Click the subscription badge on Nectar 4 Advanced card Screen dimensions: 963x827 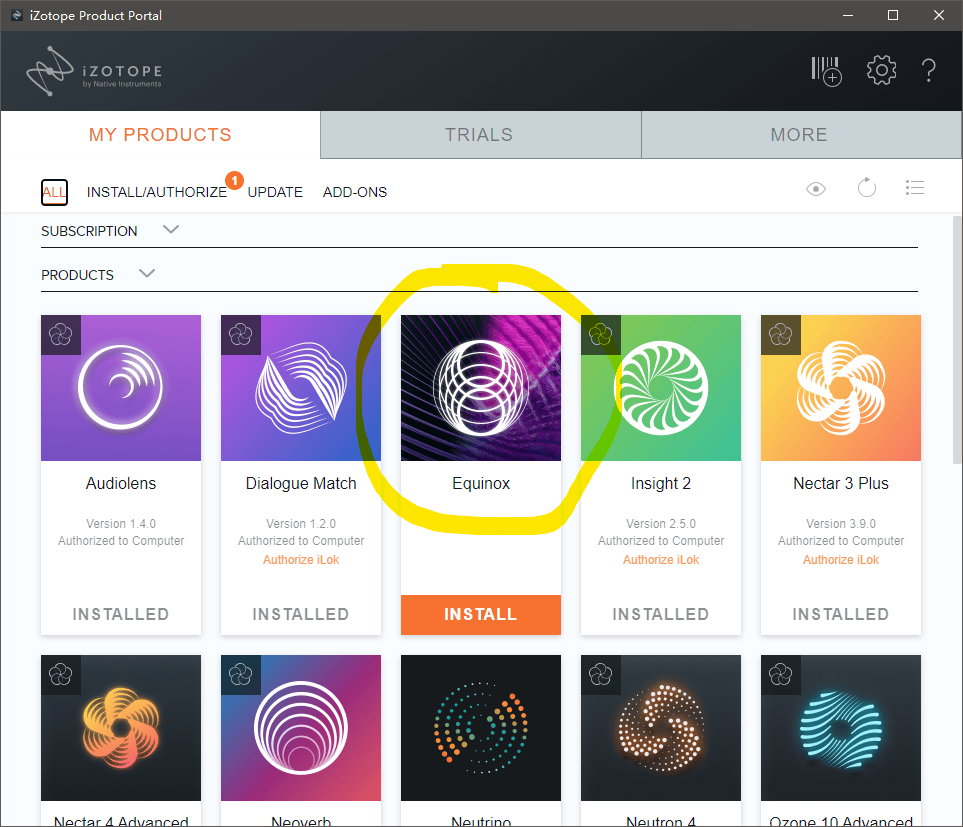(61, 675)
